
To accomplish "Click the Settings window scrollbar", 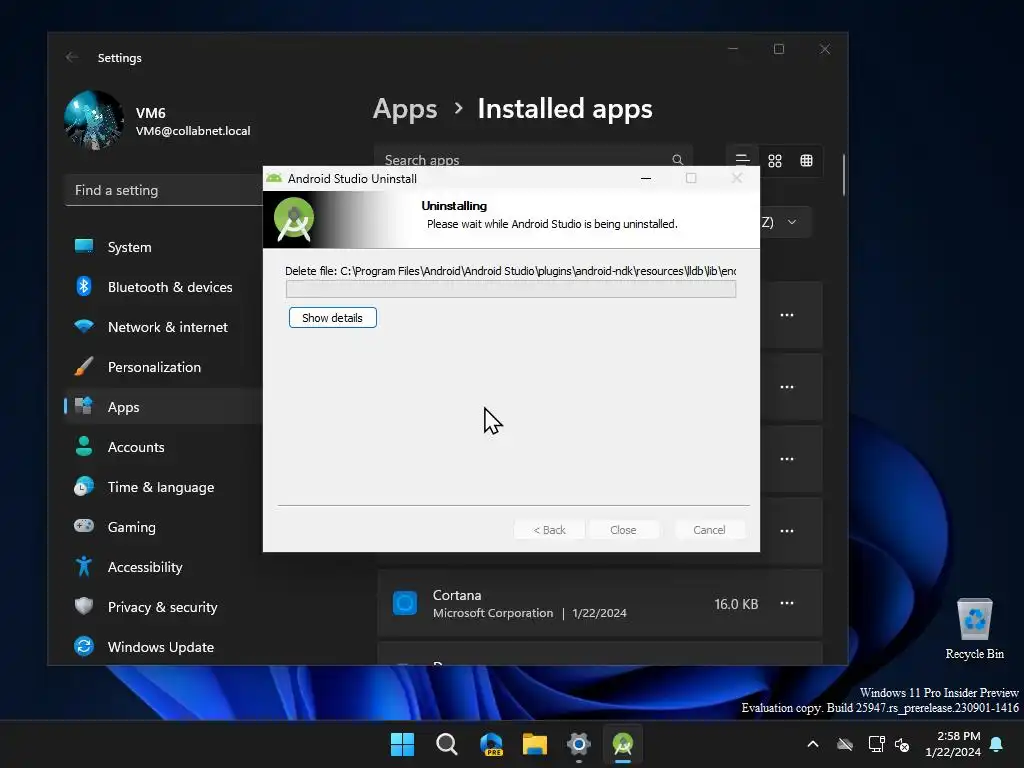I will click(844, 175).
